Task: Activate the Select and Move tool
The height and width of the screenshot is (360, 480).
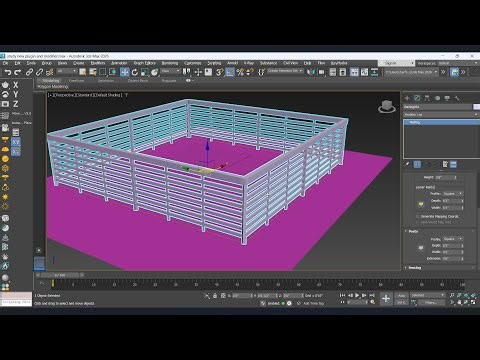Action: [124, 72]
